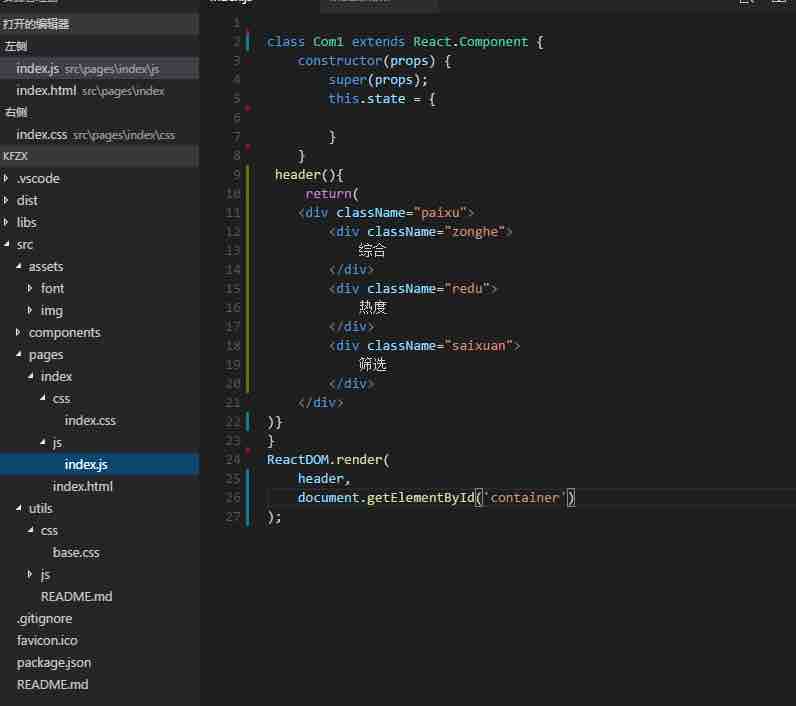Image resolution: width=796 pixels, height=706 pixels.
Task: Open package.json in the explorer
Action: (54, 663)
